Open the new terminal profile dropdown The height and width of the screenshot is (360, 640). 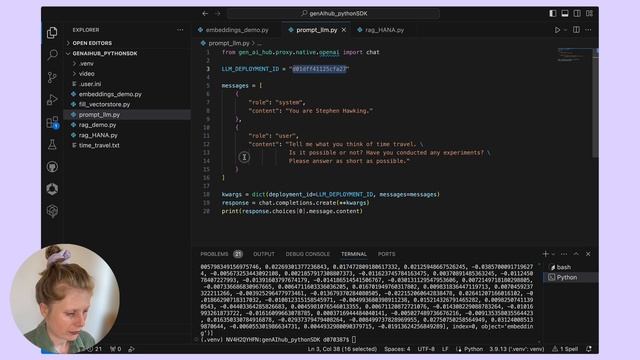pyautogui.click(x=553, y=254)
